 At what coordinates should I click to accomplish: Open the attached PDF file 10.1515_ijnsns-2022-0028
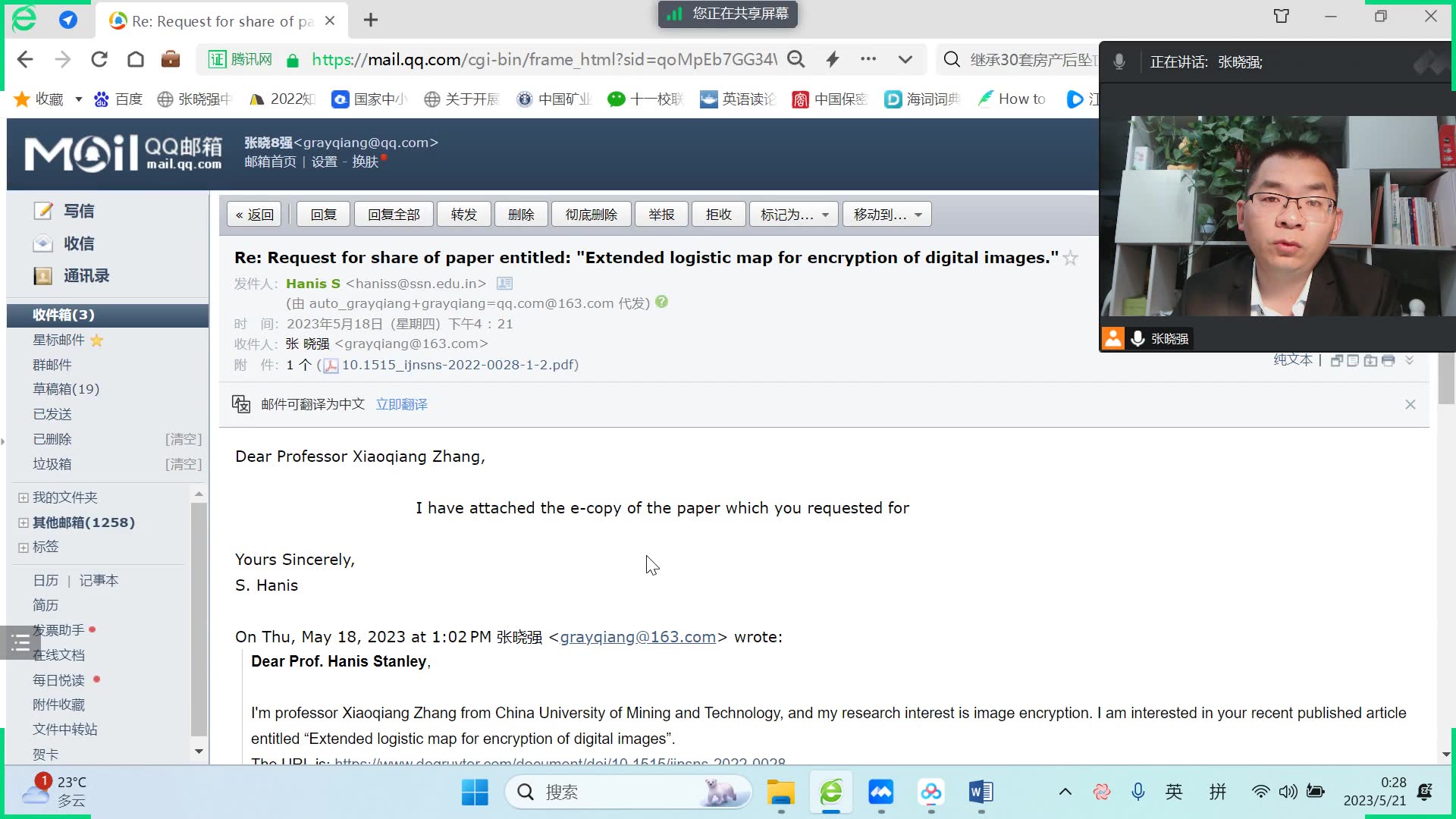[449, 364]
